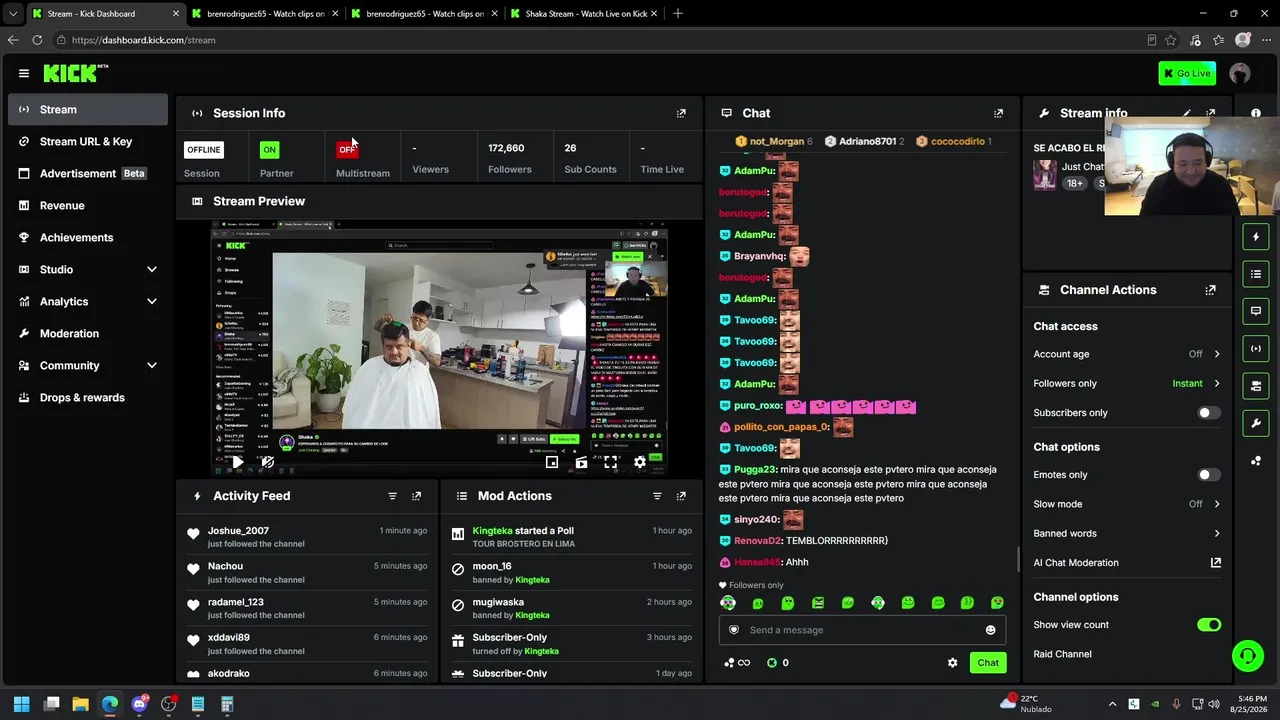
Task: Toggle the Multistream OFF badge
Action: [x=347, y=150]
